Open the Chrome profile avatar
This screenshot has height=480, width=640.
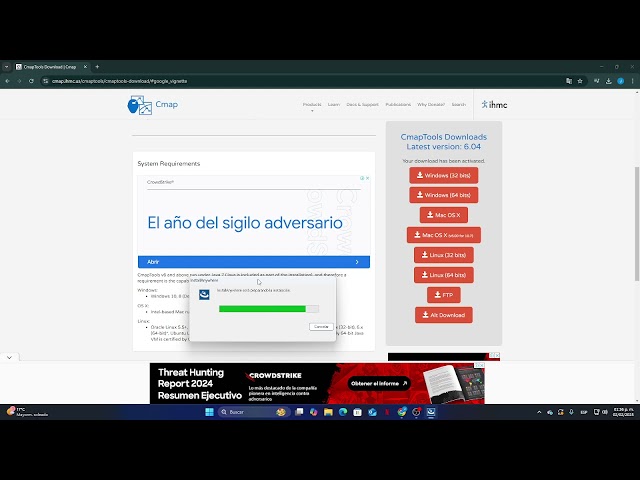coord(620,81)
